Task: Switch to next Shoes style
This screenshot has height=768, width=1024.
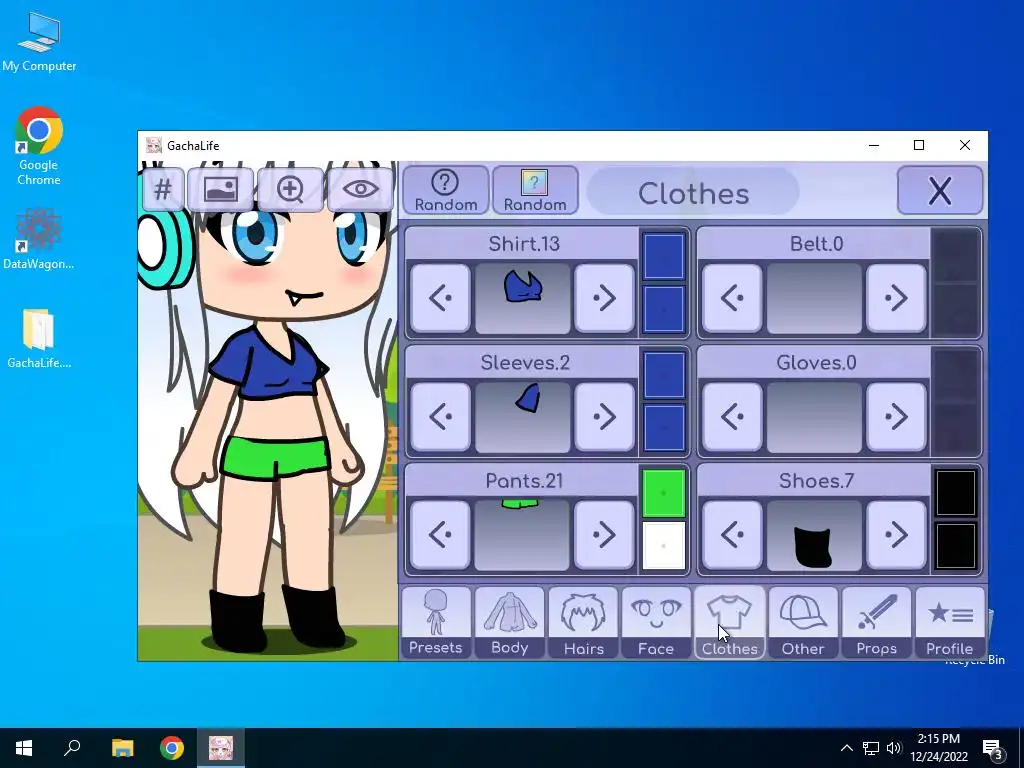Action: coord(896,535)
